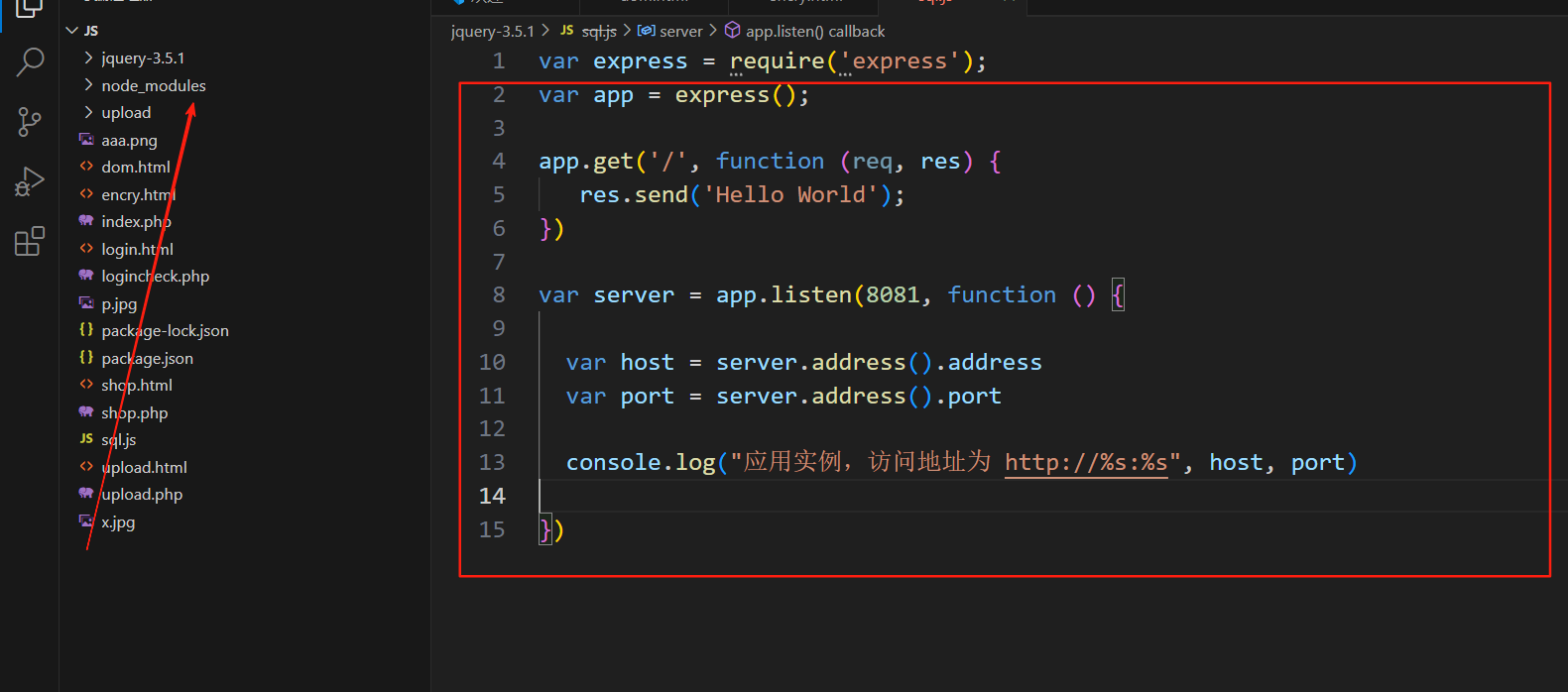Image resolution: width=1568 pixels, height=692 pixels.
Task: Click the JS icon beside sql.js in tree
Action: click(x=86, y=439)
